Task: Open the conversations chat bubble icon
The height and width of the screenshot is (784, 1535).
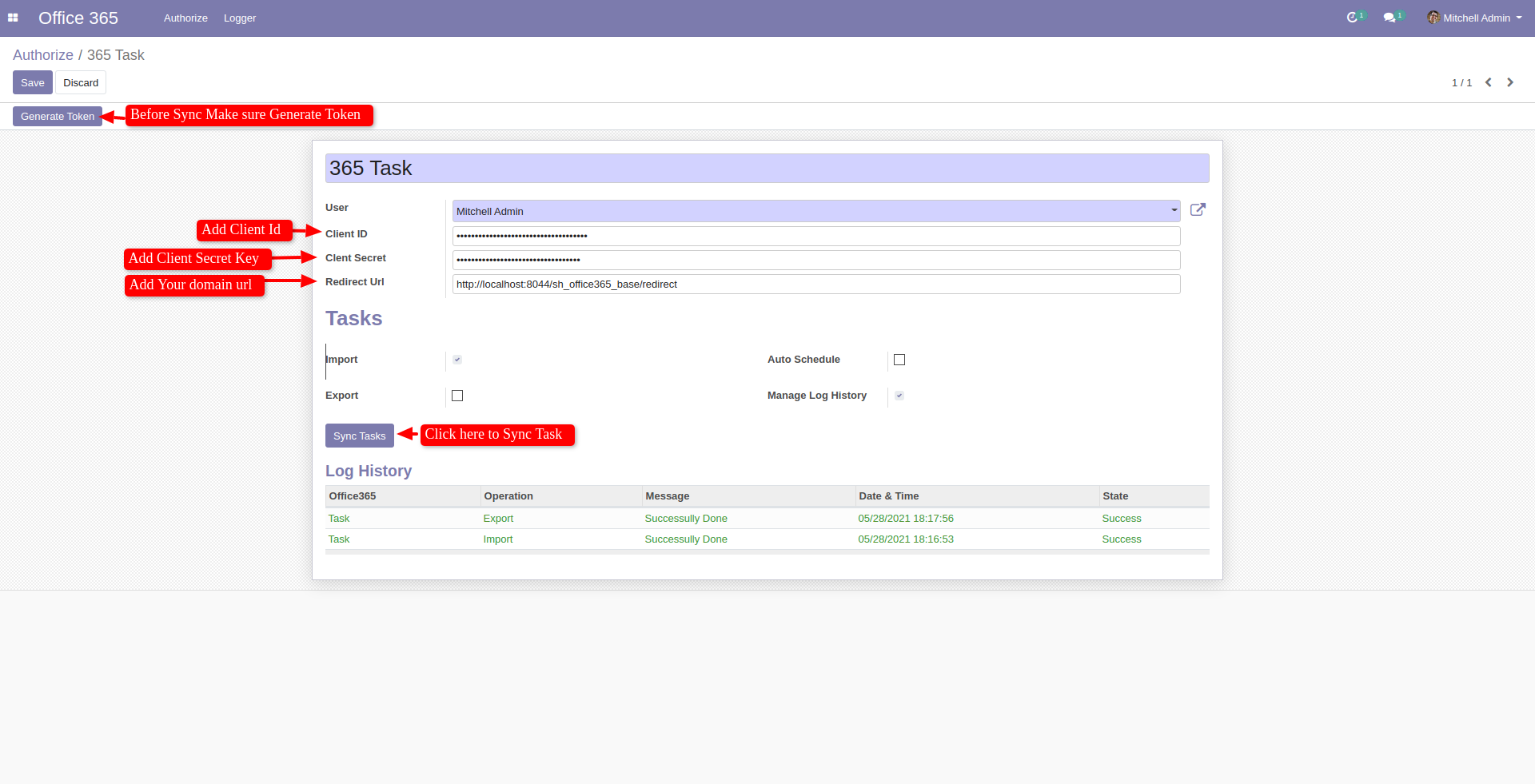Action: click(1389, 18)
